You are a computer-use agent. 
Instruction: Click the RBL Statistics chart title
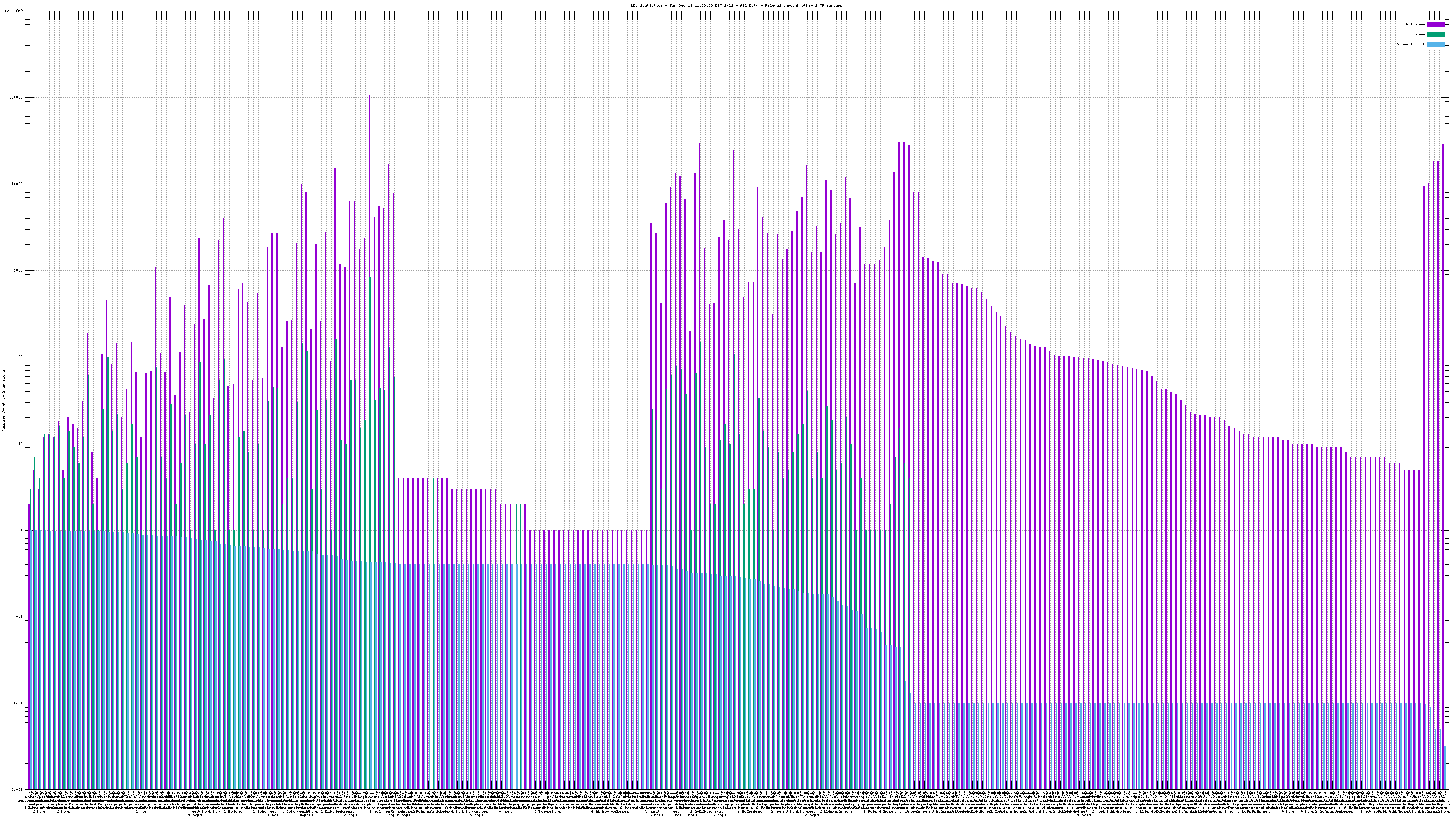(x=736, y=5)
